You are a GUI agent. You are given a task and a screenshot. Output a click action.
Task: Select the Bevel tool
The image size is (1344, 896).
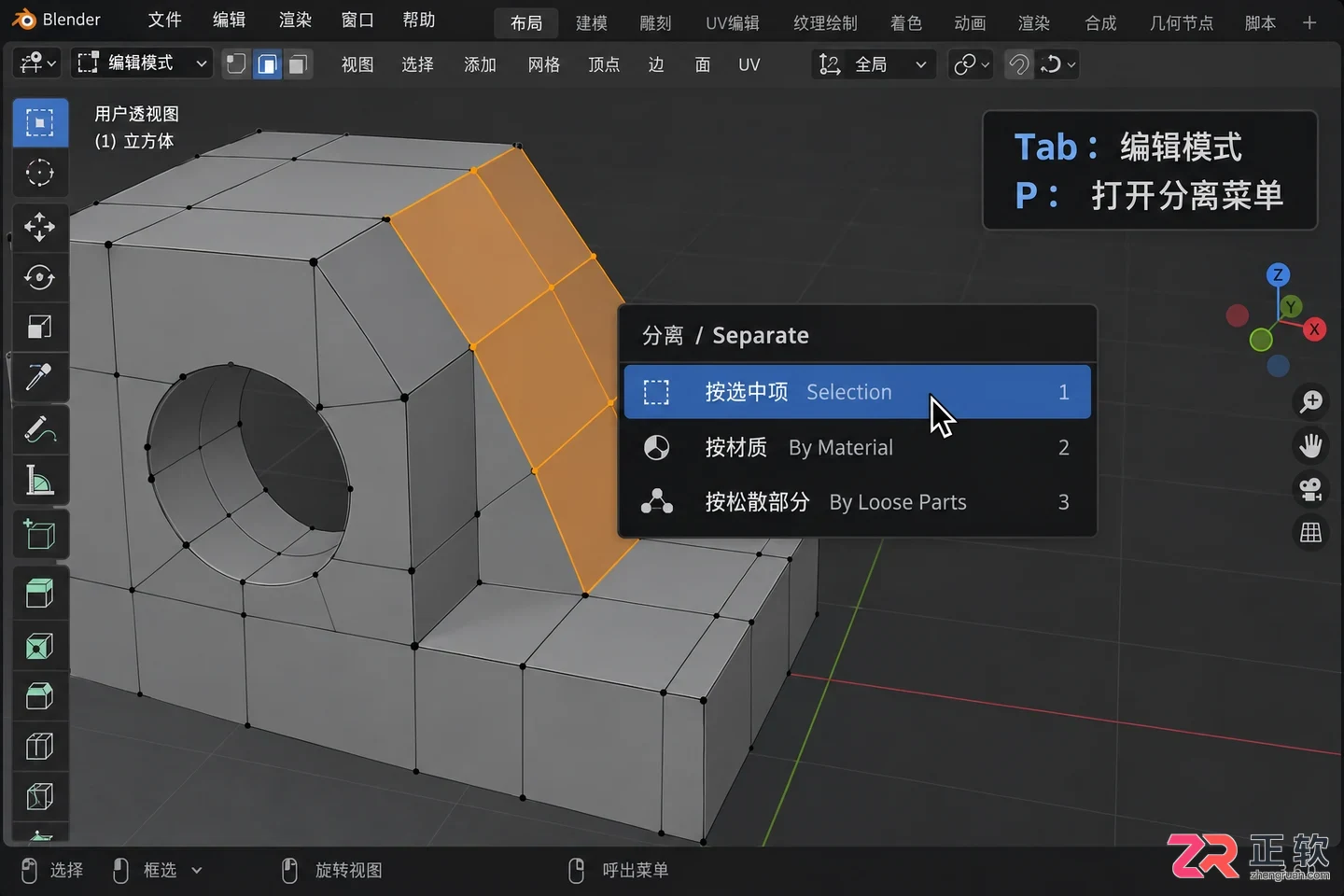(x=40, y=696)
